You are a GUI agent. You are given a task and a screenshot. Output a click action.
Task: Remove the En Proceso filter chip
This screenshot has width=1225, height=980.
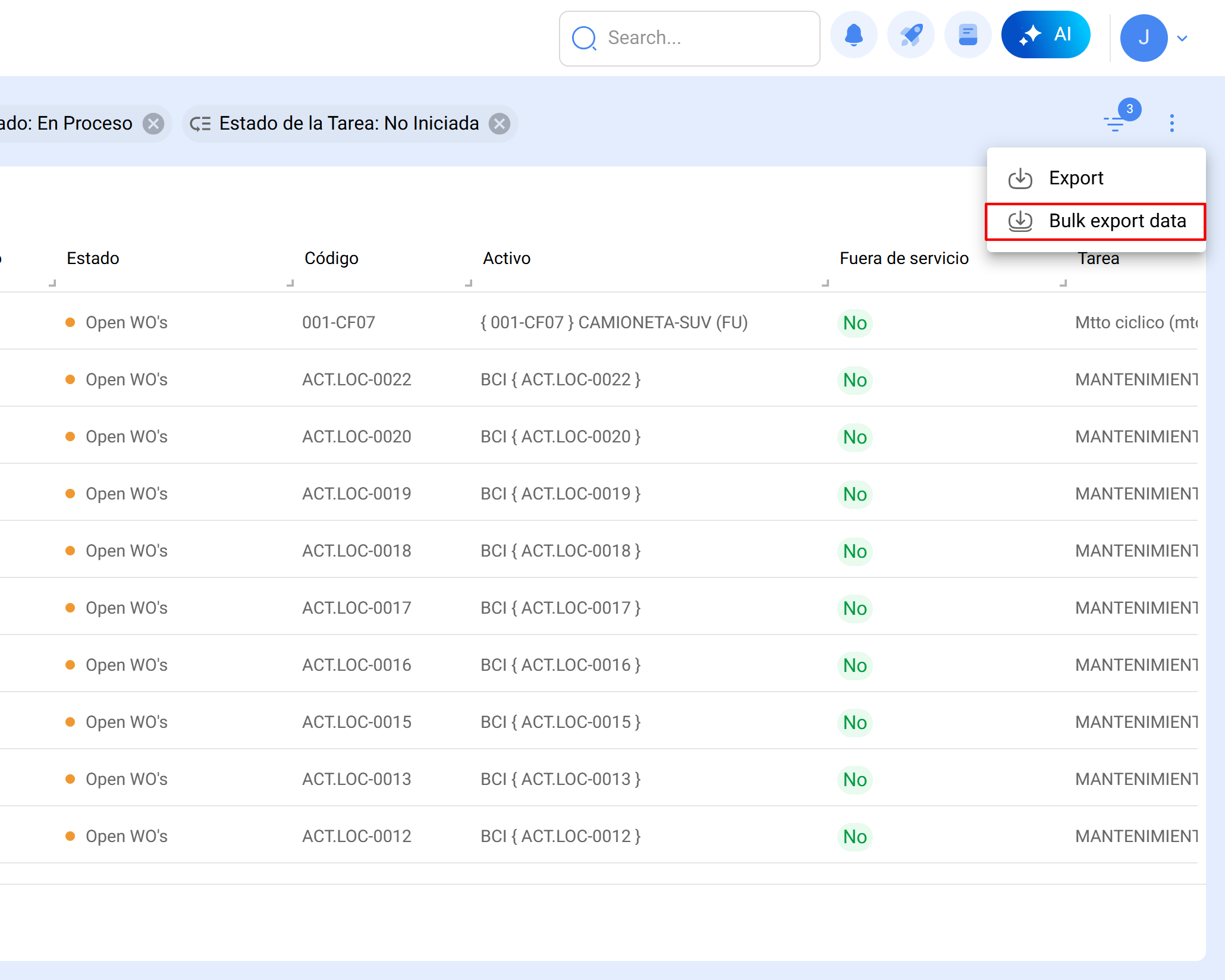coord(153,124)
